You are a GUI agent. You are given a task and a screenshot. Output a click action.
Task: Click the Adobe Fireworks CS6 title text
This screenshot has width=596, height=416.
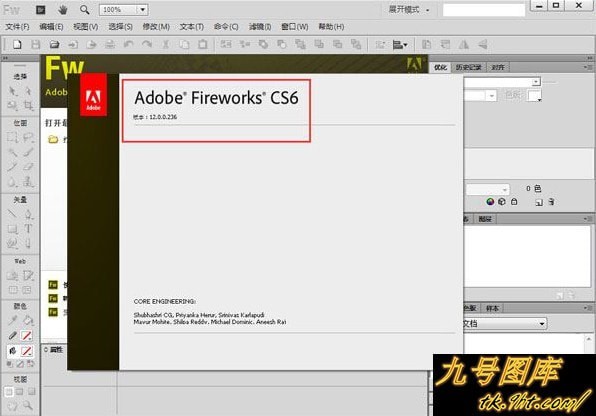pyautogui.click(x=216, y=98)
